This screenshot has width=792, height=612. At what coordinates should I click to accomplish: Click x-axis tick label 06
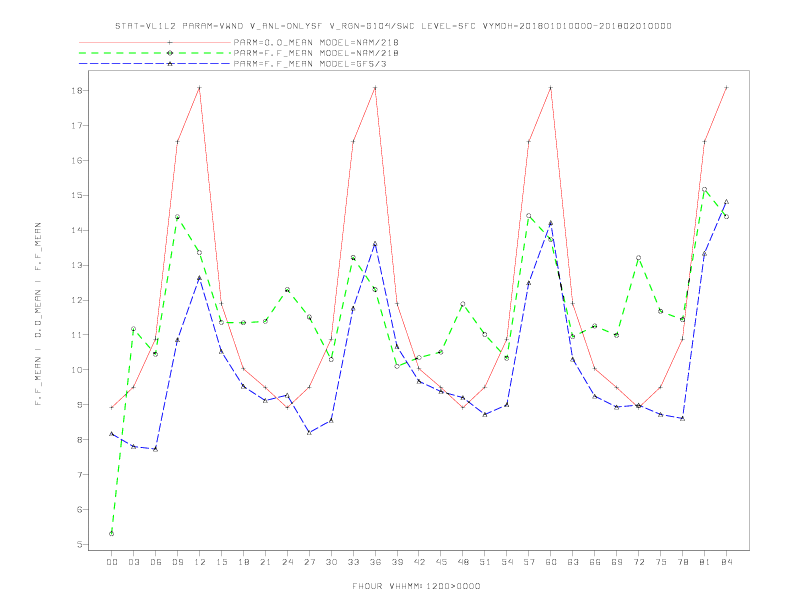pyautogui.click(x=156, y=562)
